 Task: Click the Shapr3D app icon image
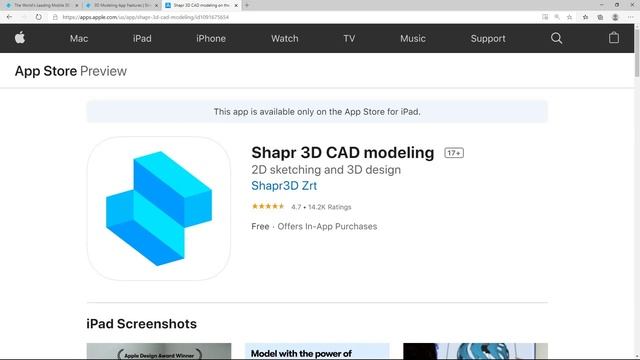[159, 209]
